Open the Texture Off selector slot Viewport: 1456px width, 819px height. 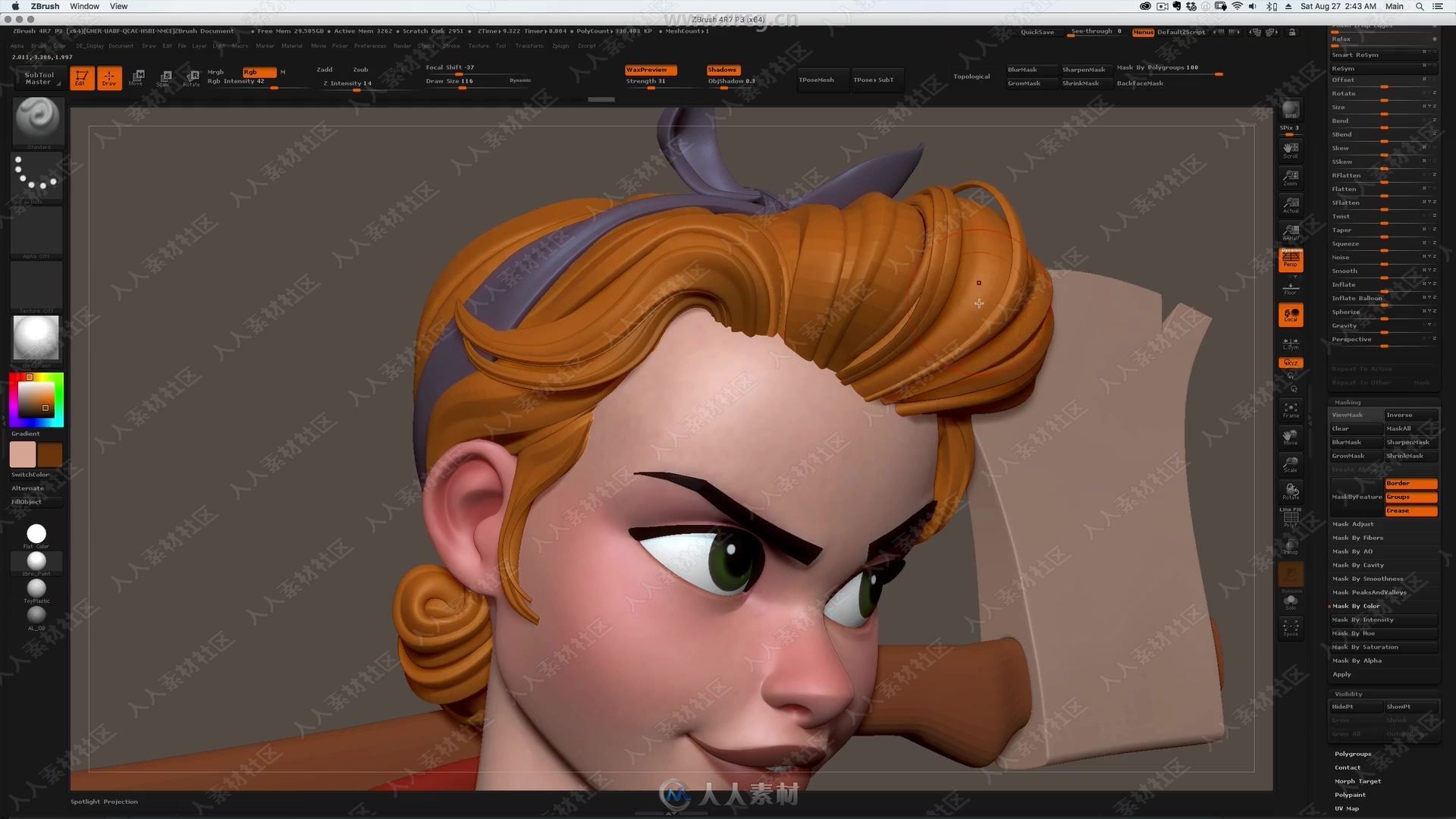point(37,287)
